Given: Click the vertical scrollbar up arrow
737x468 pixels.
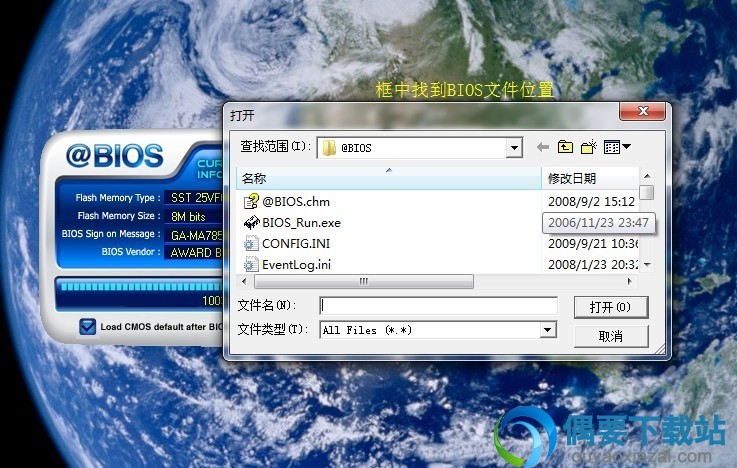Looking at the screenshot, I should pos(647,176).
